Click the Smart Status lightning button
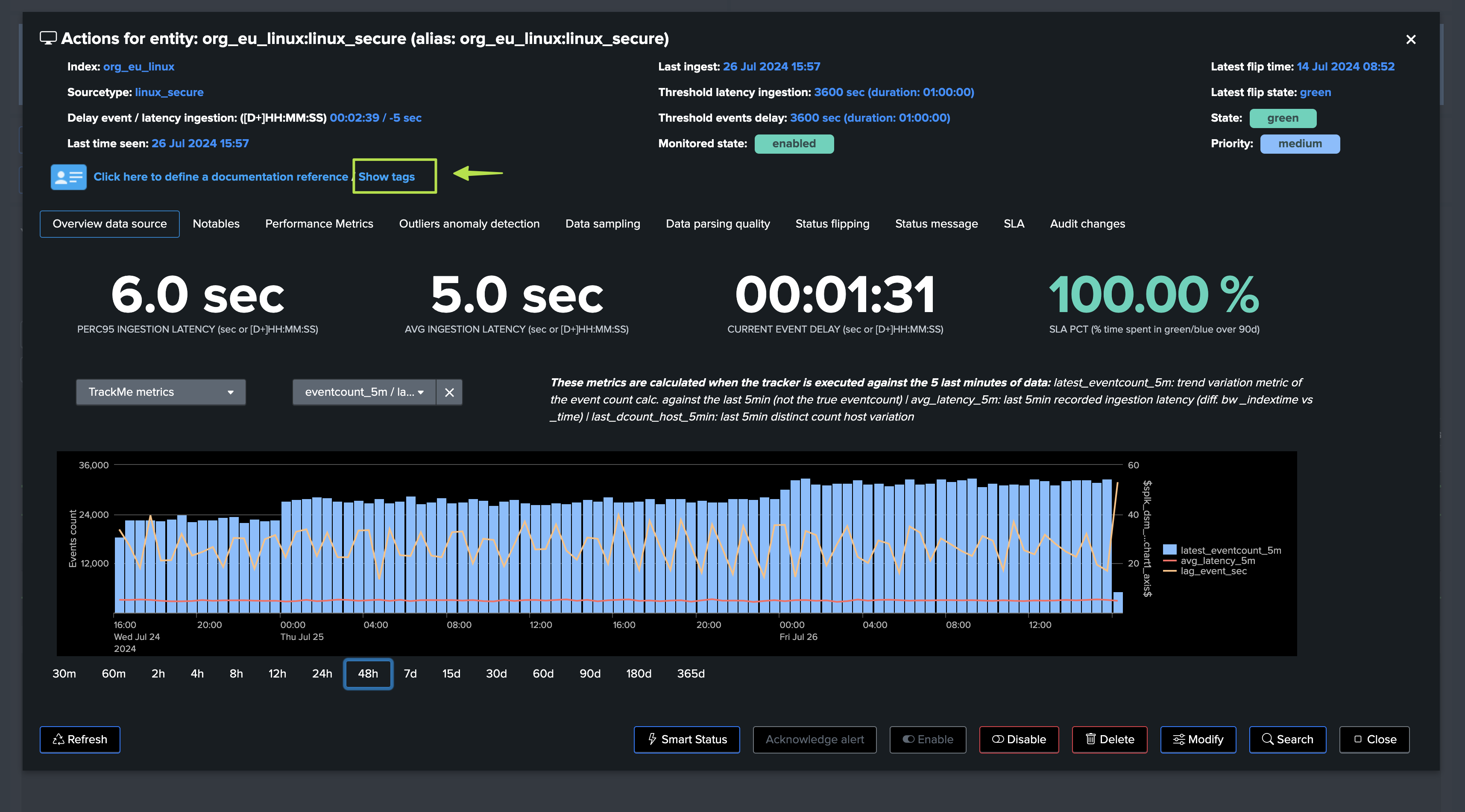This screenshot has width=1465, height=812. pos(686,739)
